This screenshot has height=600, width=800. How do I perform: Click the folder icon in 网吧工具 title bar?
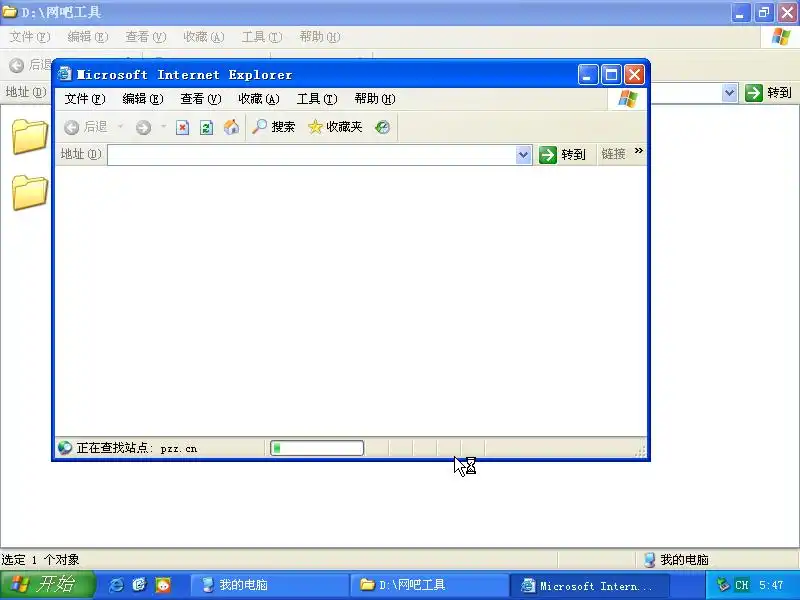10,12
